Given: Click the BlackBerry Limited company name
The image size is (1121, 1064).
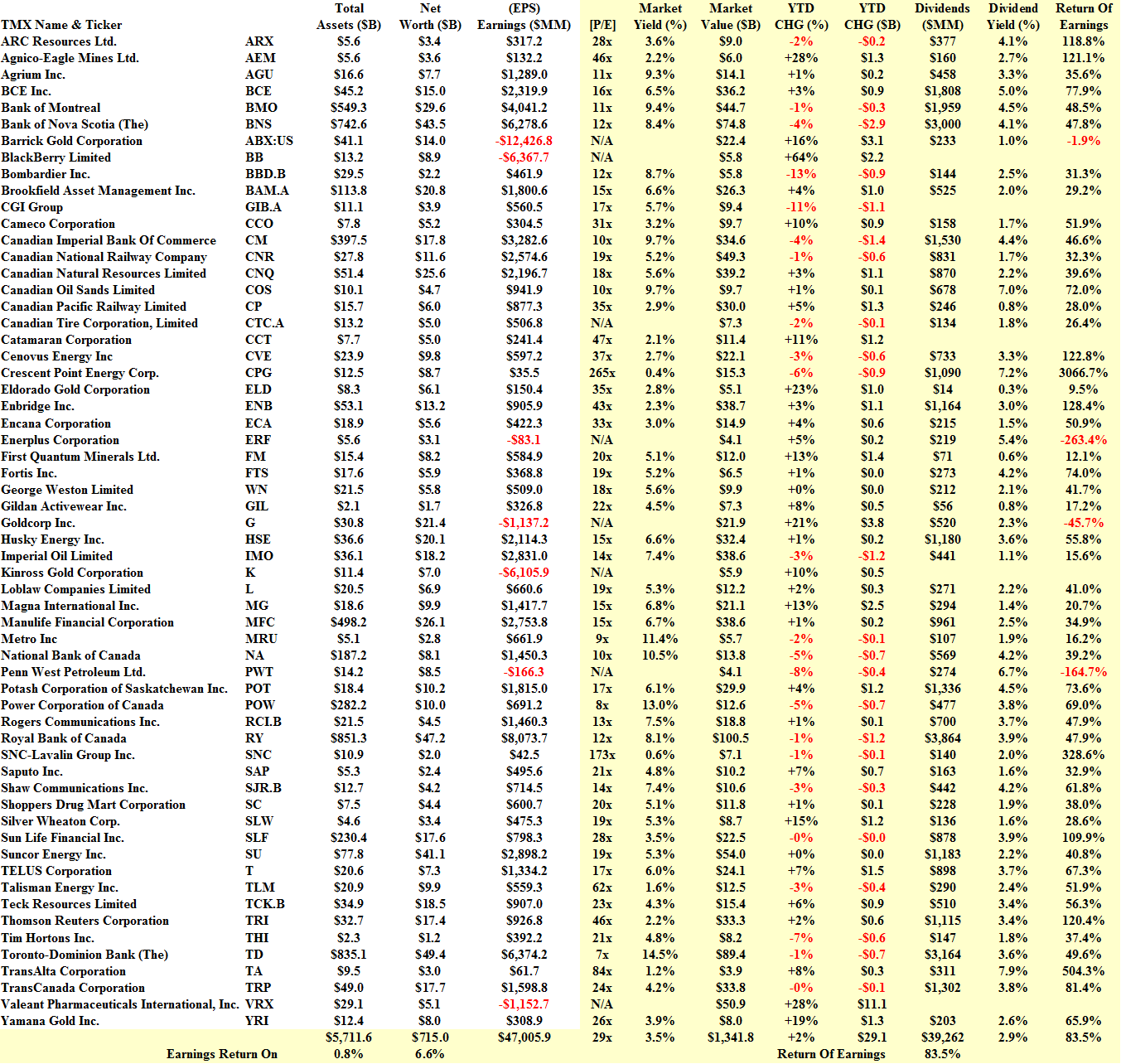Looking at the screenshot, I should 56,157.
